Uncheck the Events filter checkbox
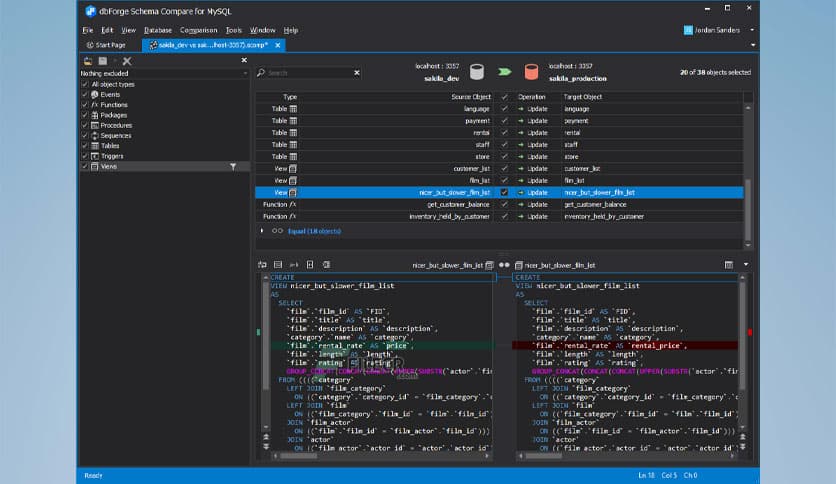The height and width of the screenshot is (484, 836). [x=85, y=94]
